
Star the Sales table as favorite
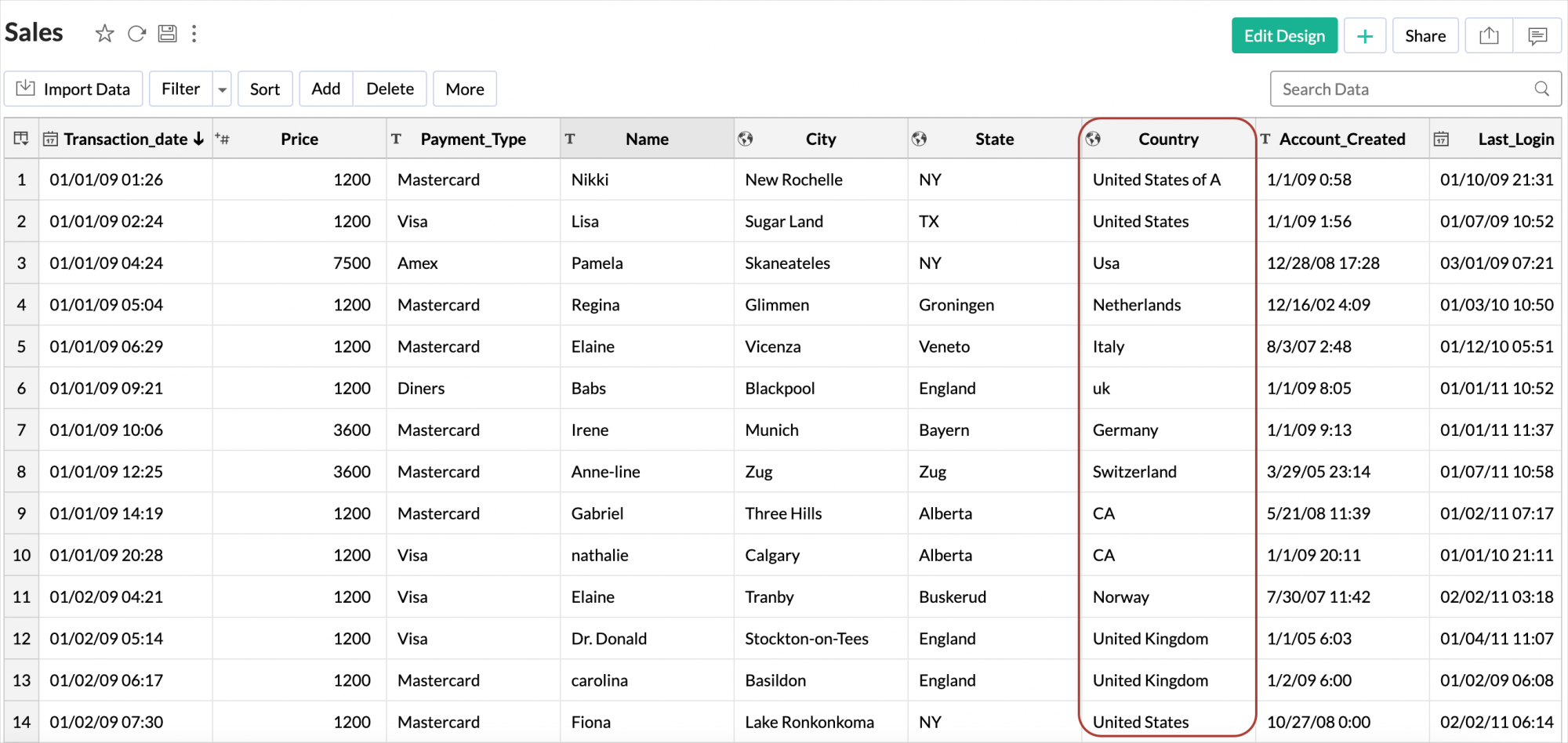click(104, 34)
